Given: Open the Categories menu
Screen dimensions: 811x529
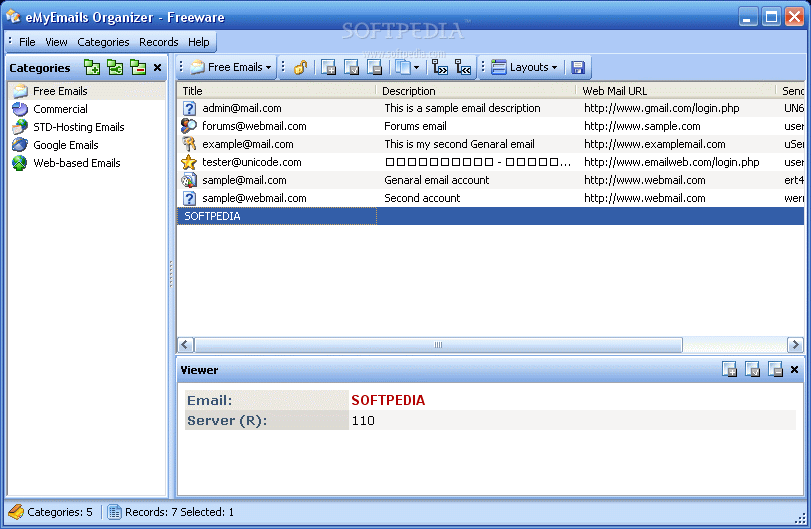Looking at the screenshot, I should click(103, 42).
